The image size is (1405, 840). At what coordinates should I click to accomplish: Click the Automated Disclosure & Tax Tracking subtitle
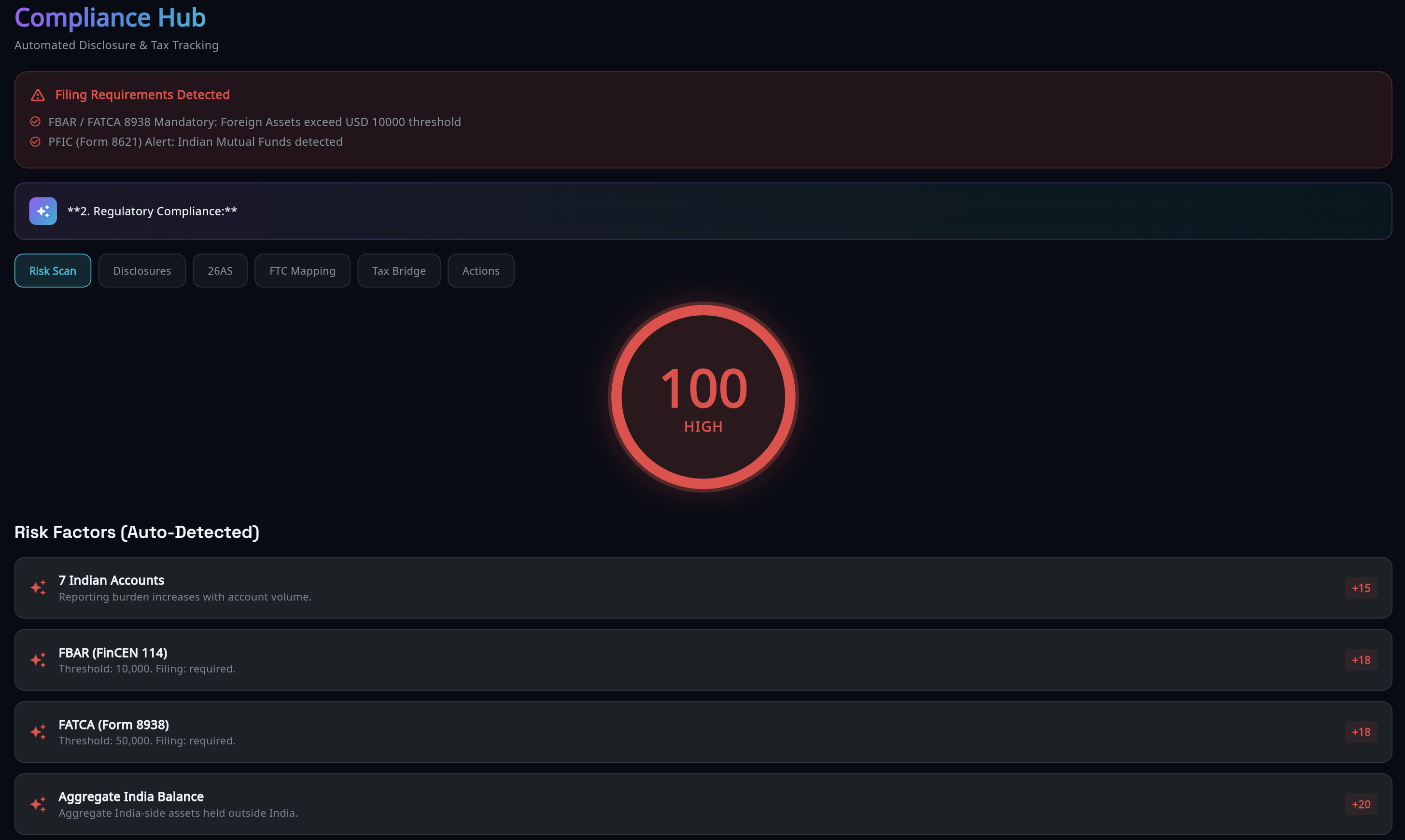117,45
